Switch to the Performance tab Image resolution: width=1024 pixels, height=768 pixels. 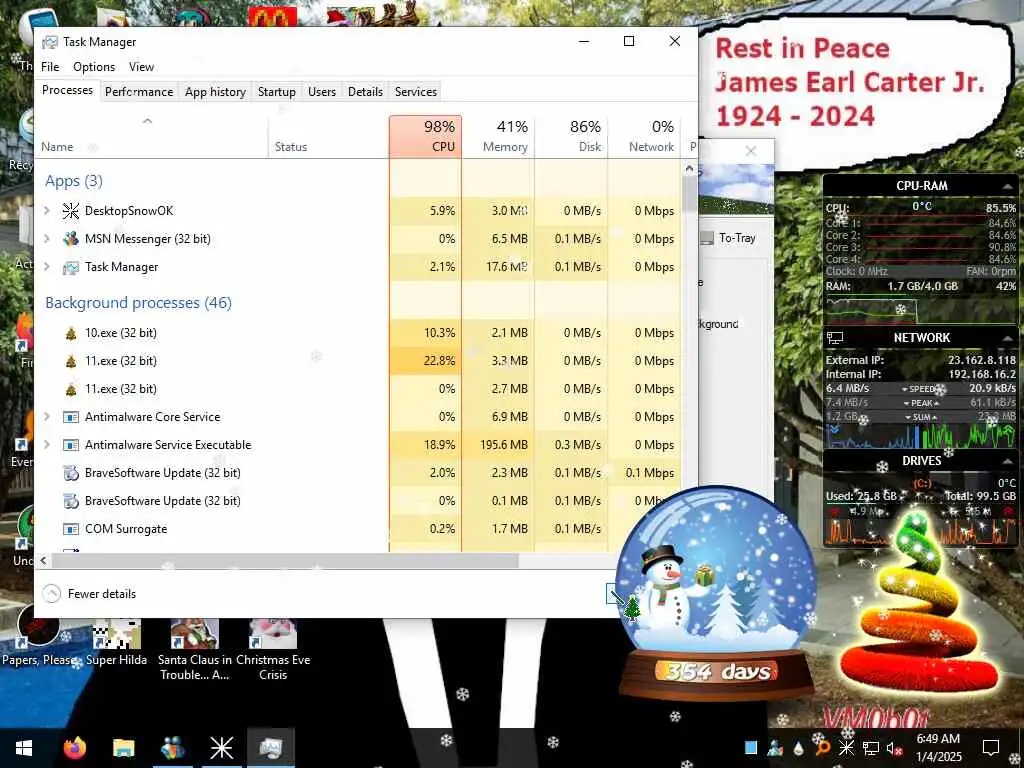(x=139, y=92)
